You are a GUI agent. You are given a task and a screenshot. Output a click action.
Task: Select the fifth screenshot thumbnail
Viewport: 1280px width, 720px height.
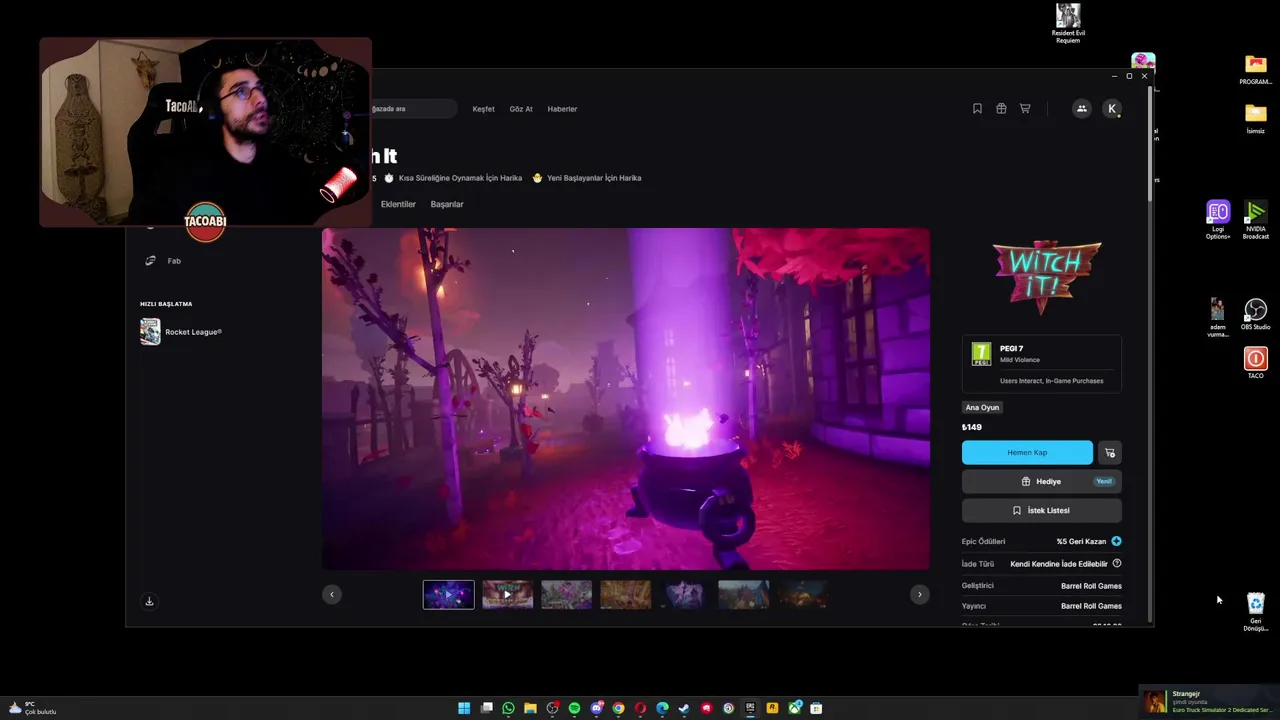[x=685, y=595]
